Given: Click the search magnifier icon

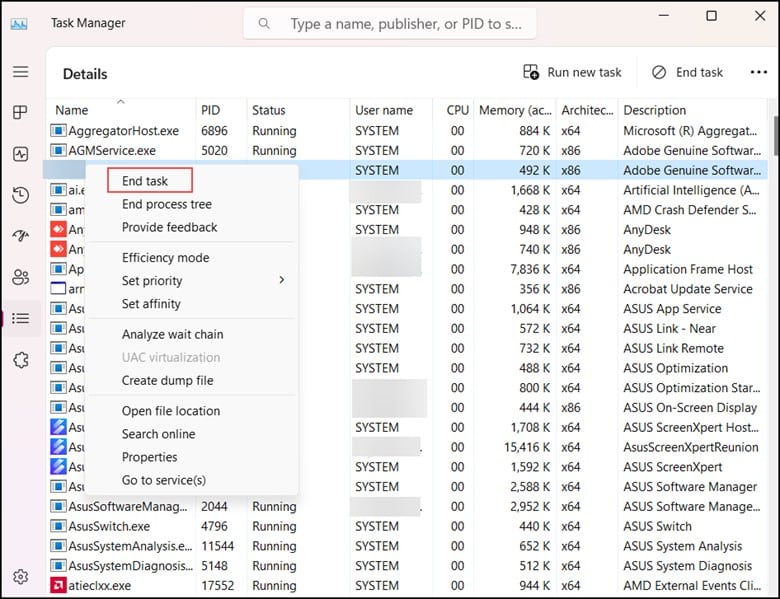Looking at the screenshot, I should 264,23.
